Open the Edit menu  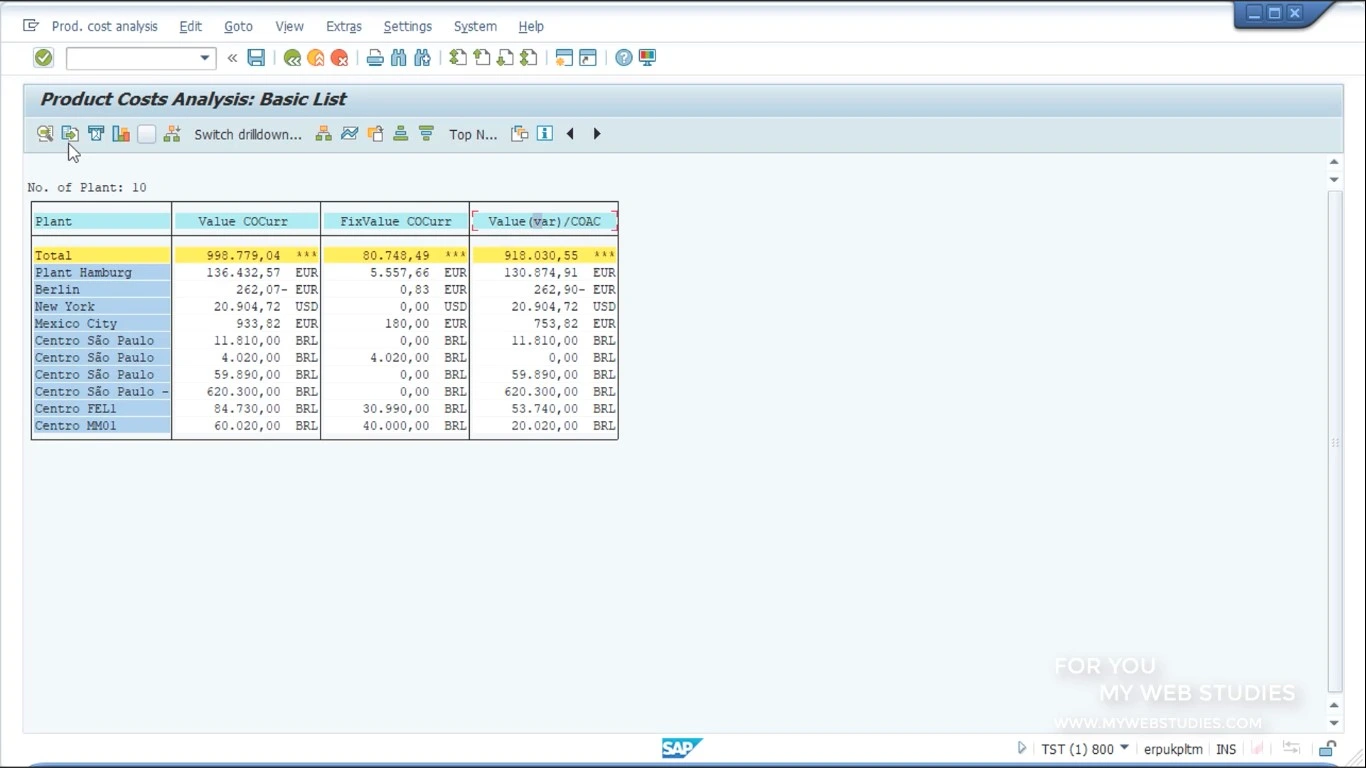point(190,26)
